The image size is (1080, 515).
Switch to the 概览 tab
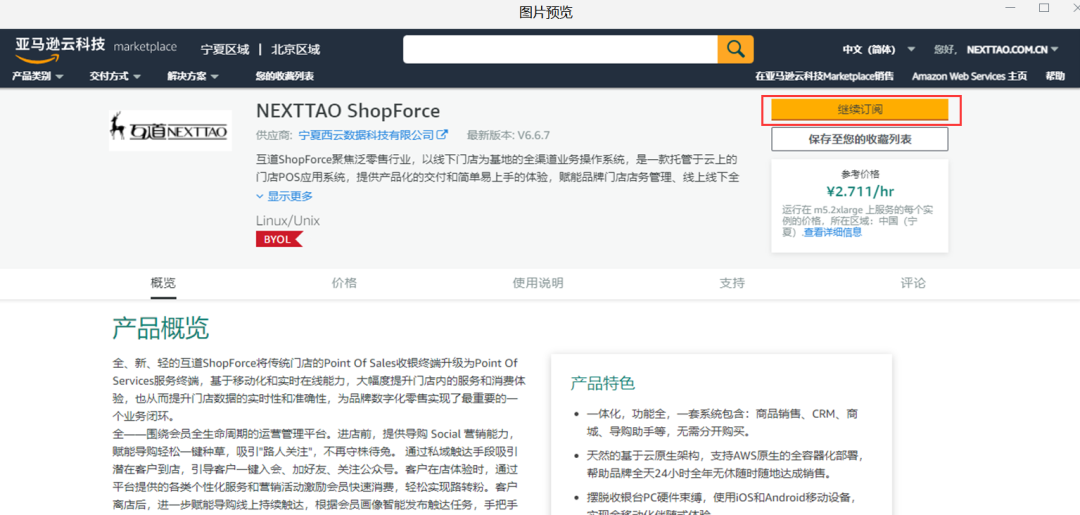click(x=163, y=283)
